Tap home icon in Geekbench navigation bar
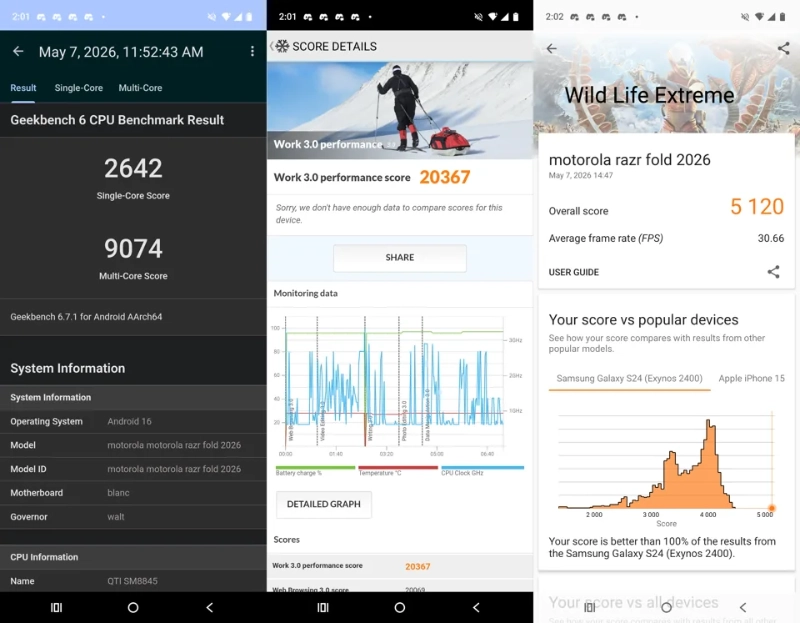800x623 pixels. pyautogui.click(x=133, y=607)
